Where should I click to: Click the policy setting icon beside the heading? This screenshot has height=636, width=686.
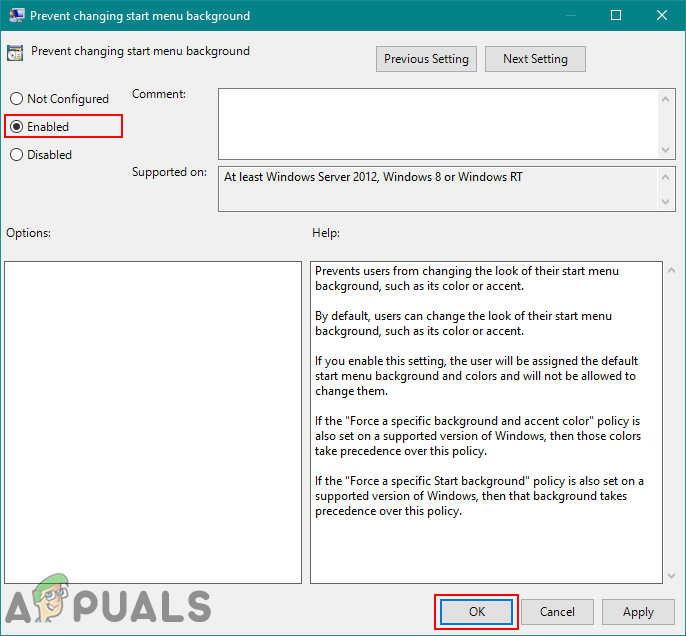15,53
